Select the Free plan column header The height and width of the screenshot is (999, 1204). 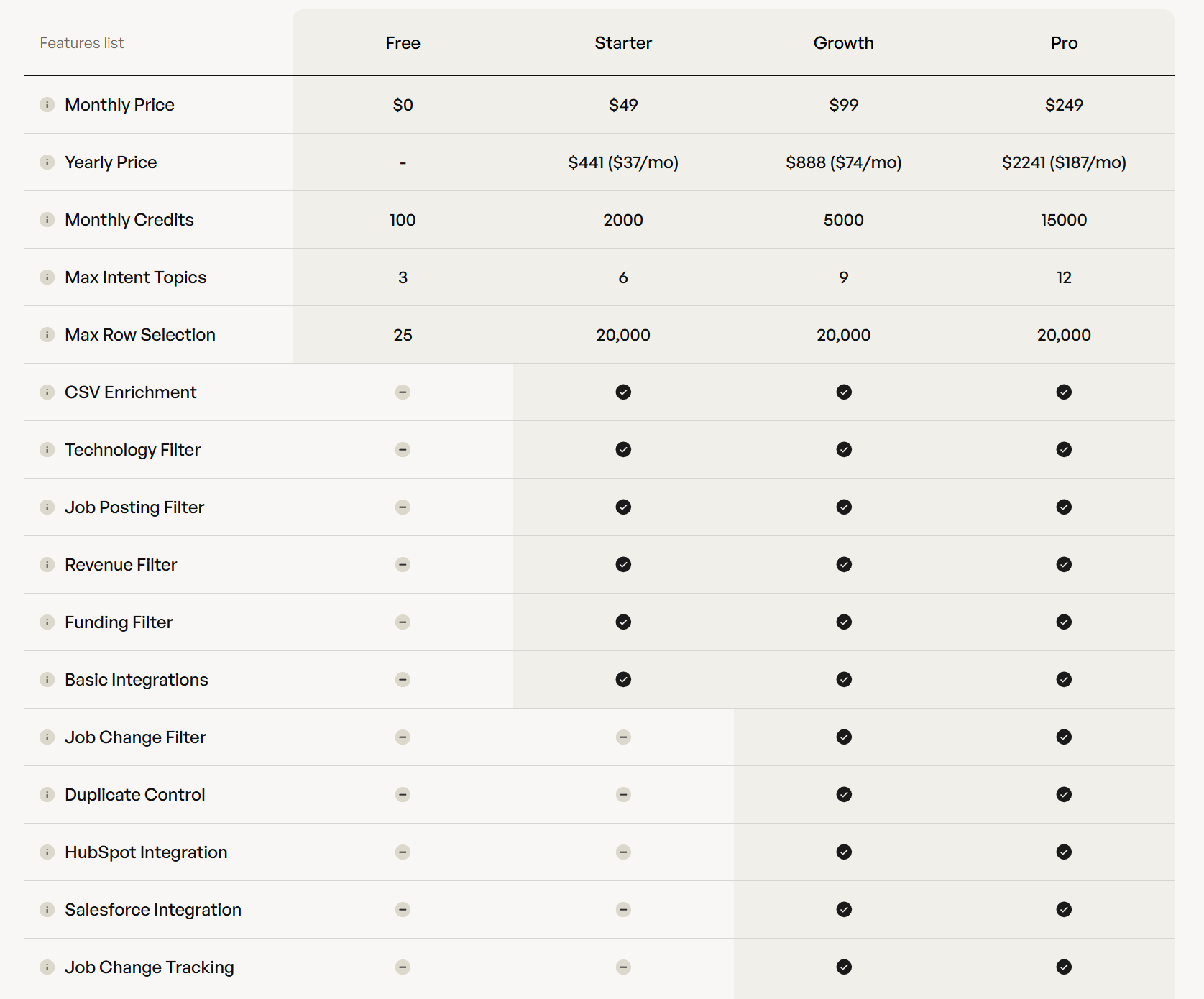tap(403, 43)
